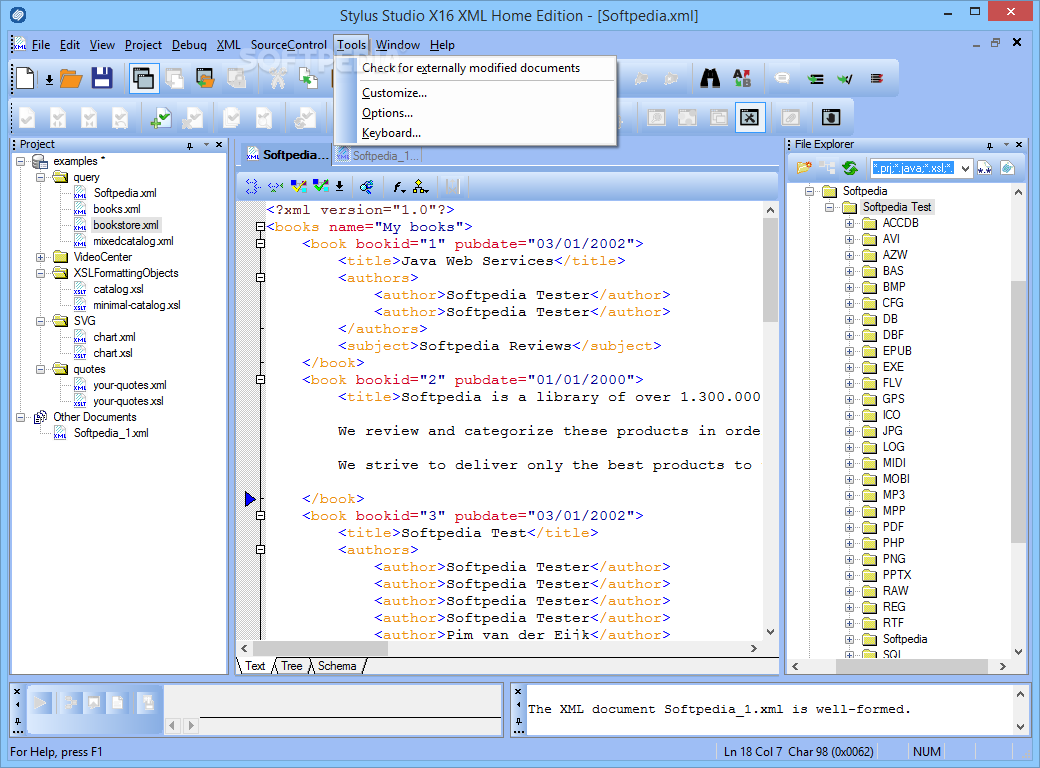The image size is (1040, 768).
Task: Click the rightmost page icon in File Explorer toolbar
Action: (1008, 168)
